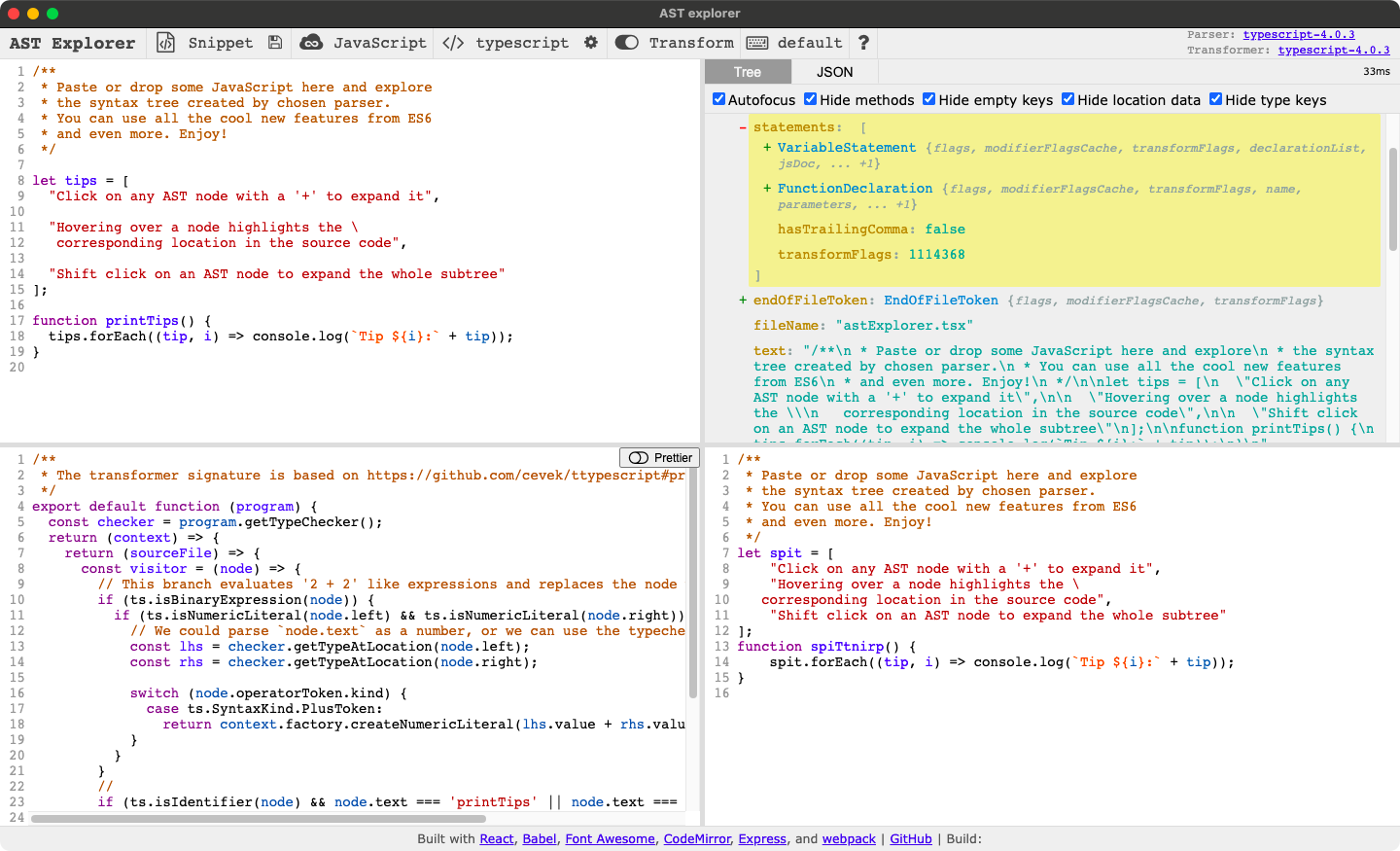Click 'let spit = [' output line
Screen dimensions: 1400x851
pyautogui.click(x=786, y=553)
